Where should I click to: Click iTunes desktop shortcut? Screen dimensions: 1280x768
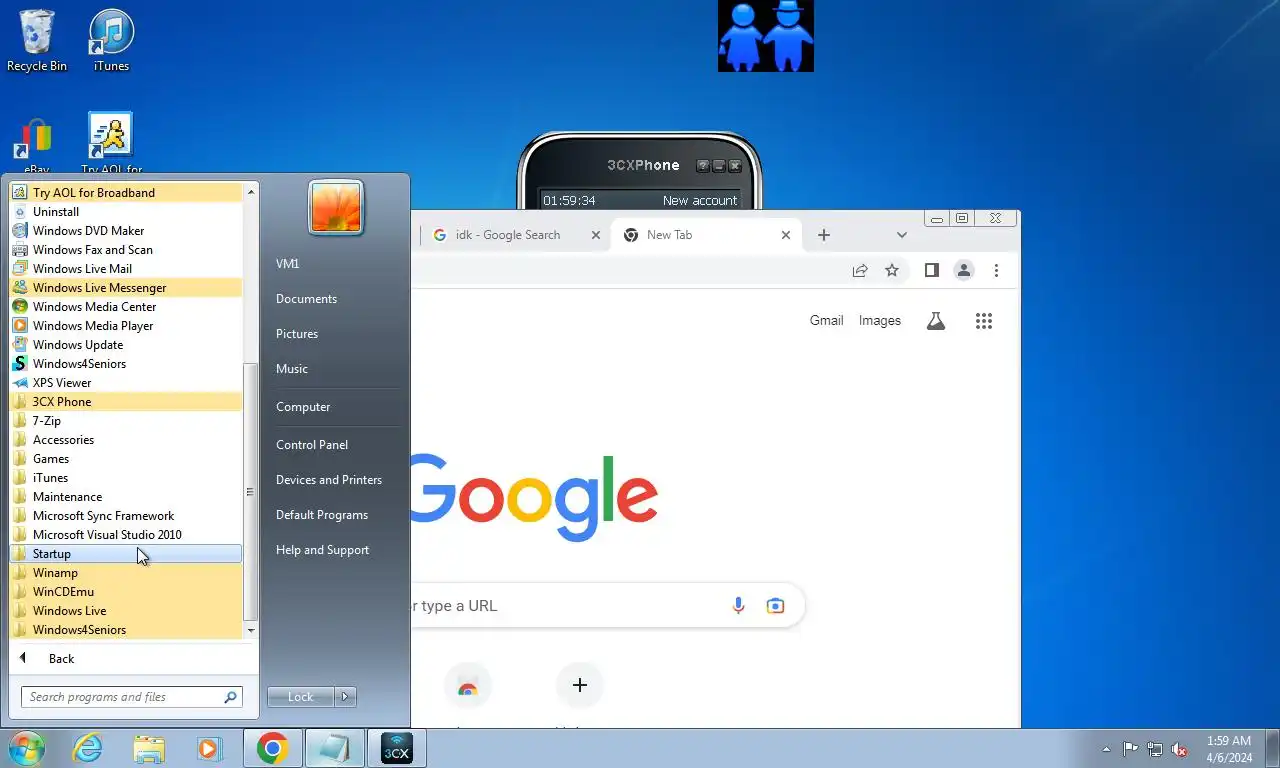111,40
